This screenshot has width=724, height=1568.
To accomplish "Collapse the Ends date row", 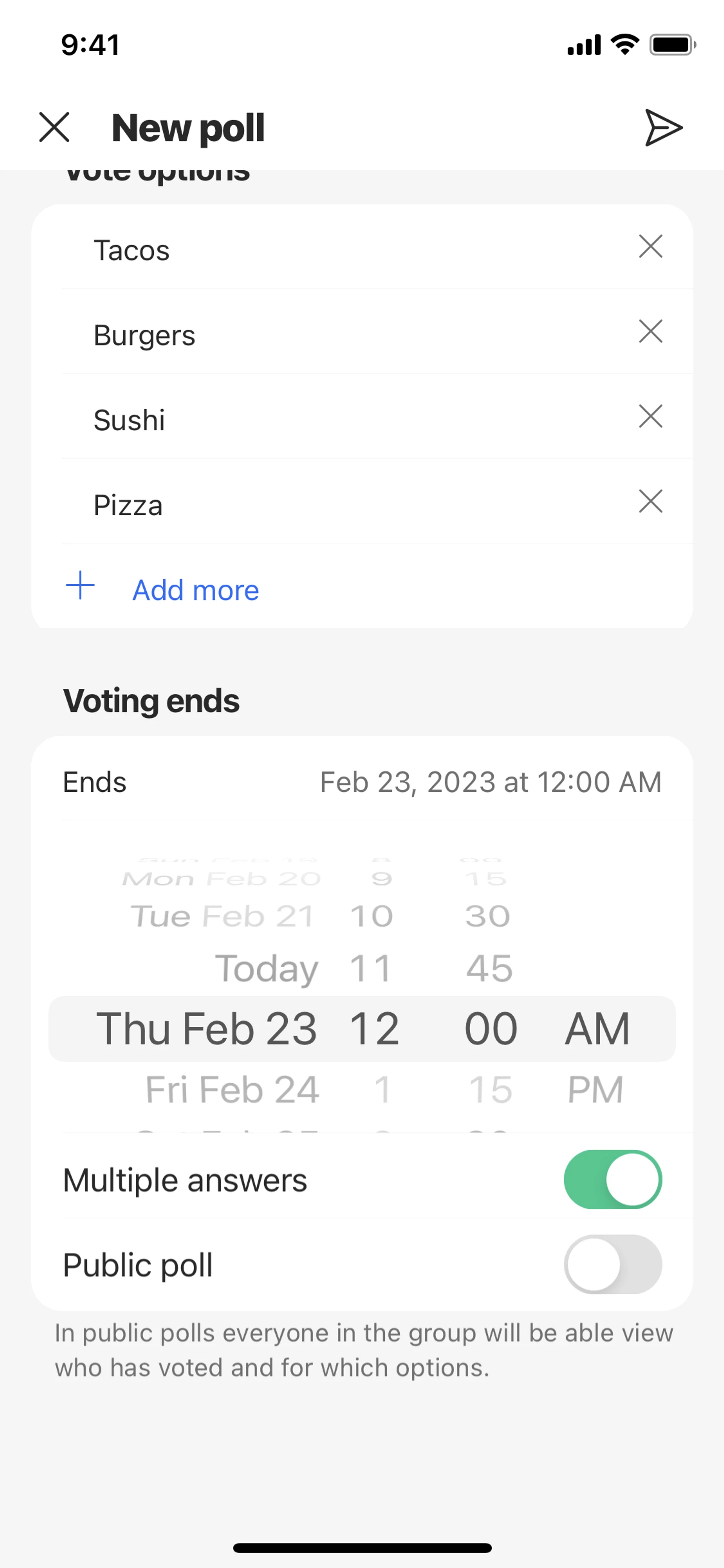I will 361,782.
